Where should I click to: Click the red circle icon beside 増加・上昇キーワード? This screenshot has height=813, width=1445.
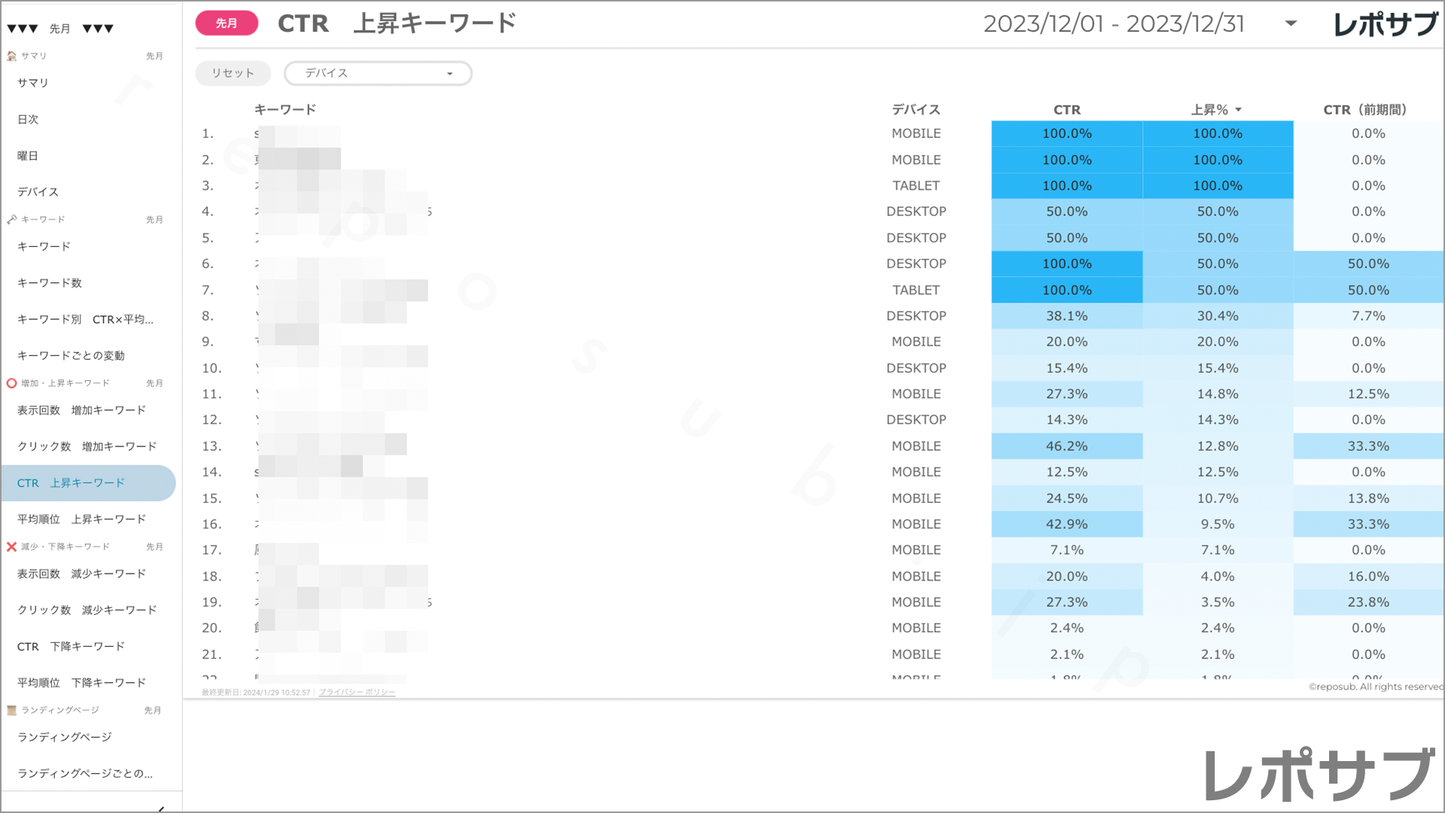(11, 383)
